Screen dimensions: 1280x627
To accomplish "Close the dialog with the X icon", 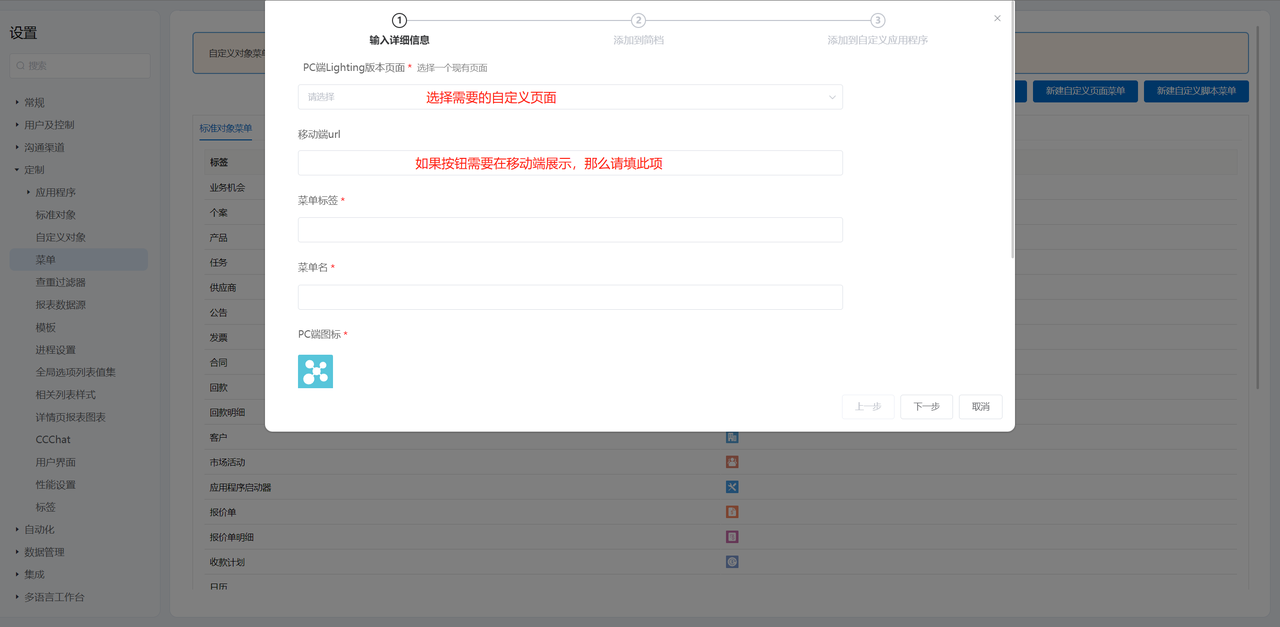I will tap(997, 18).
